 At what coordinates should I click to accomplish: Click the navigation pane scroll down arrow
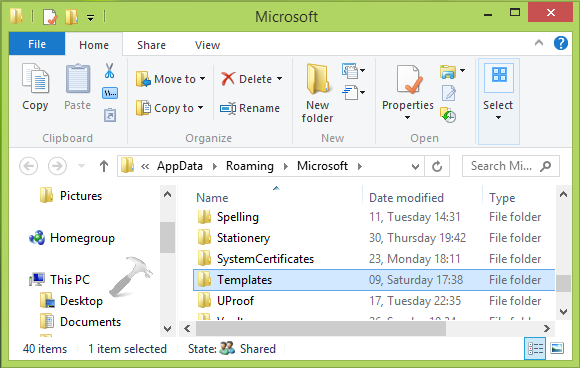coord(168,328)
